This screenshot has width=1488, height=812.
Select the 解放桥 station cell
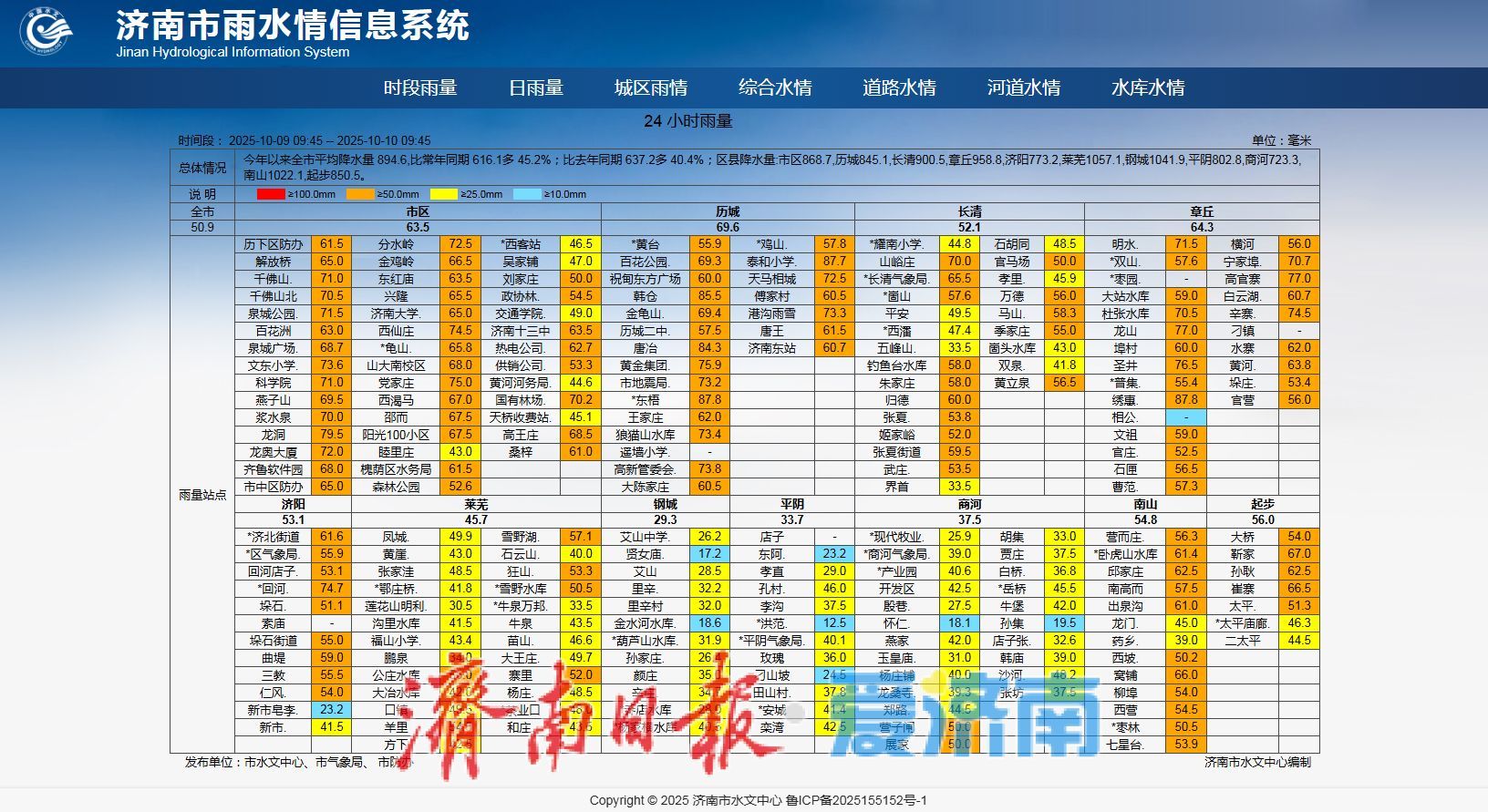pos(274,262)
